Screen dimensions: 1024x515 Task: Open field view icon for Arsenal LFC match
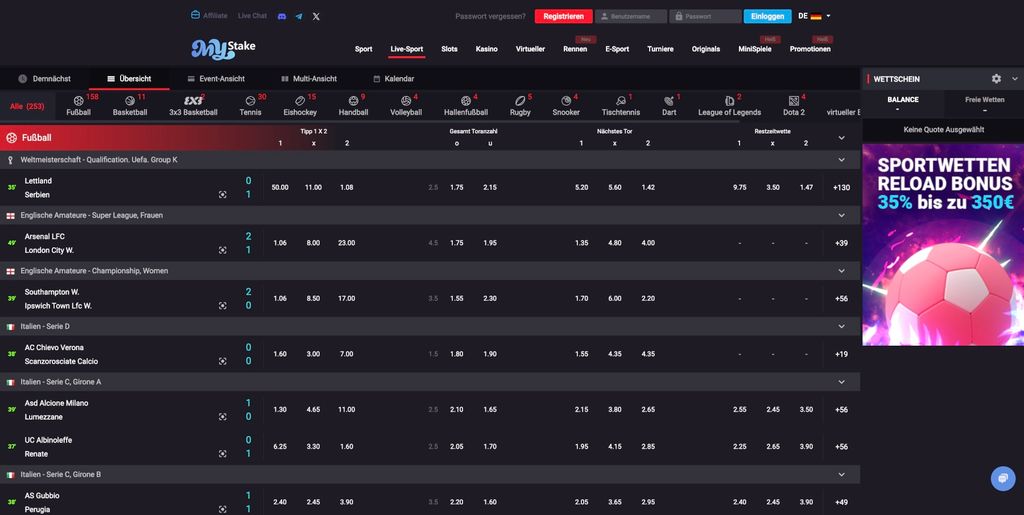pos(223,250)
